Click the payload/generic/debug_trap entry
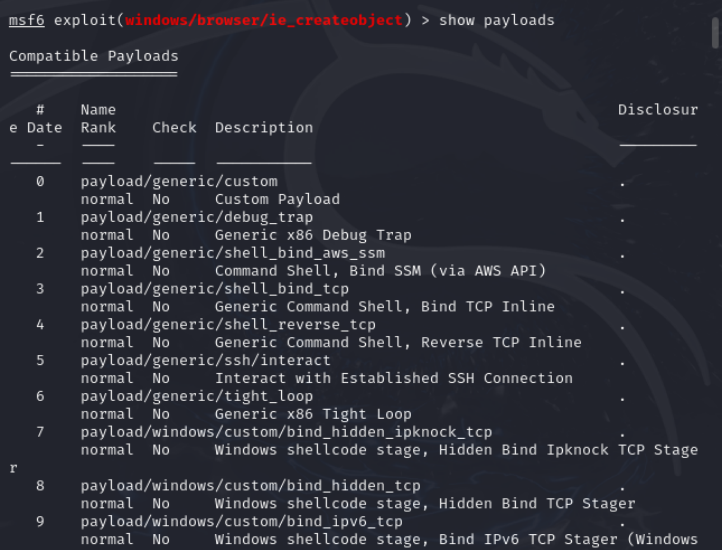The image size is (722, 550). tap(196, 217)
